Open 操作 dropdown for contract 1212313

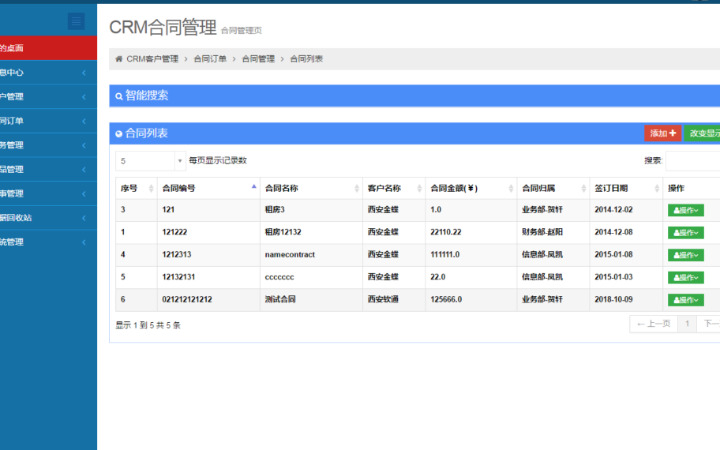pyautogui.click(x=686, y=255)
